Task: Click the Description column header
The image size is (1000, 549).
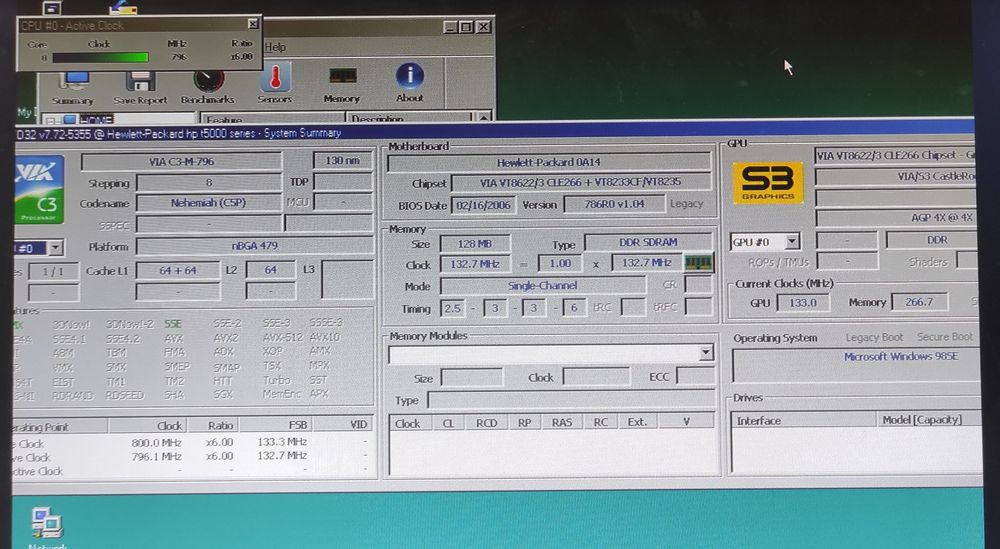Action: point(409,119)
